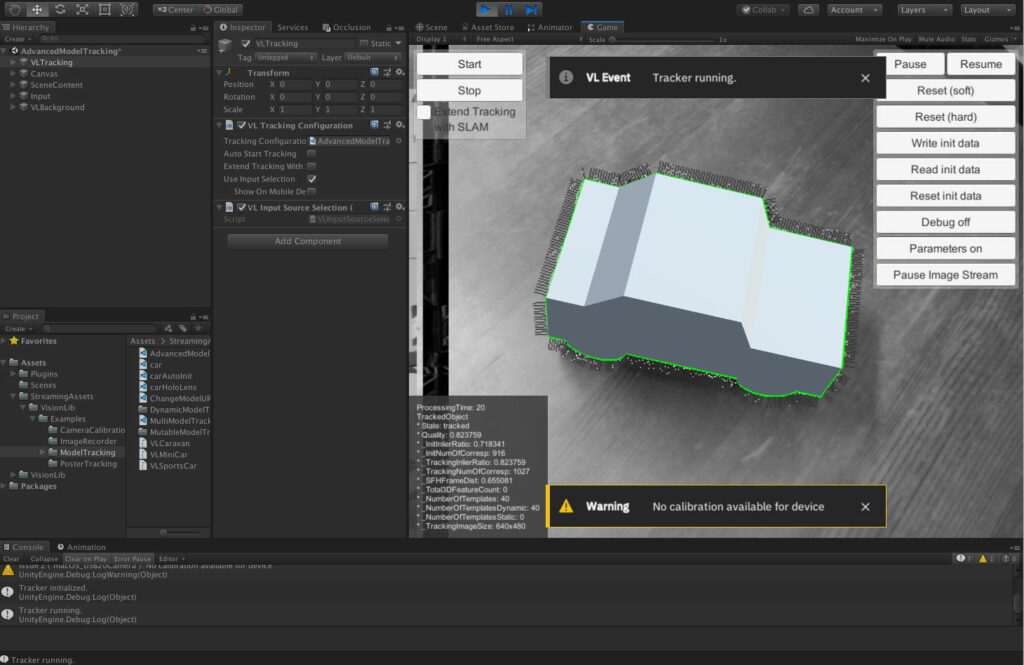Viewport: 1024px width, 665px height.
Task: Switch to the Services tab
Action: (293, 27)
